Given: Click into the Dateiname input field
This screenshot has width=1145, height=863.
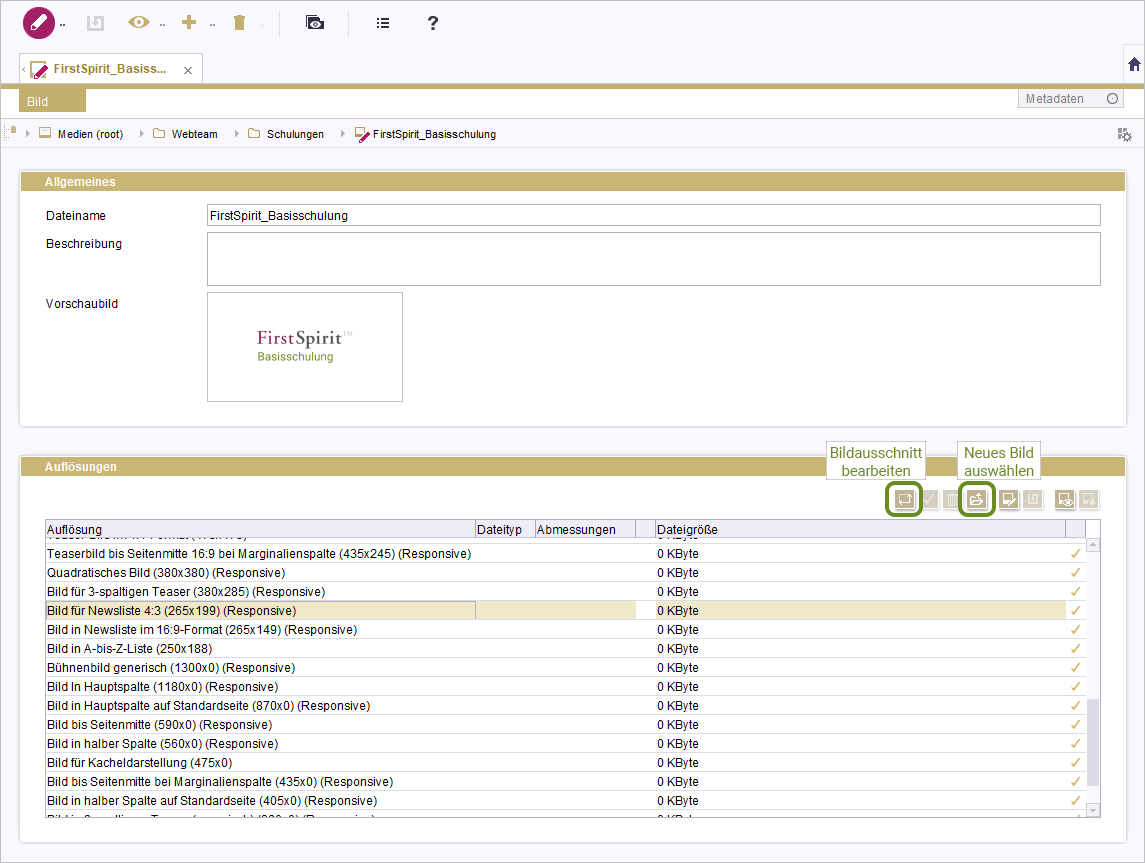Looking at the screenshot, I should click(x=654, y=215).
